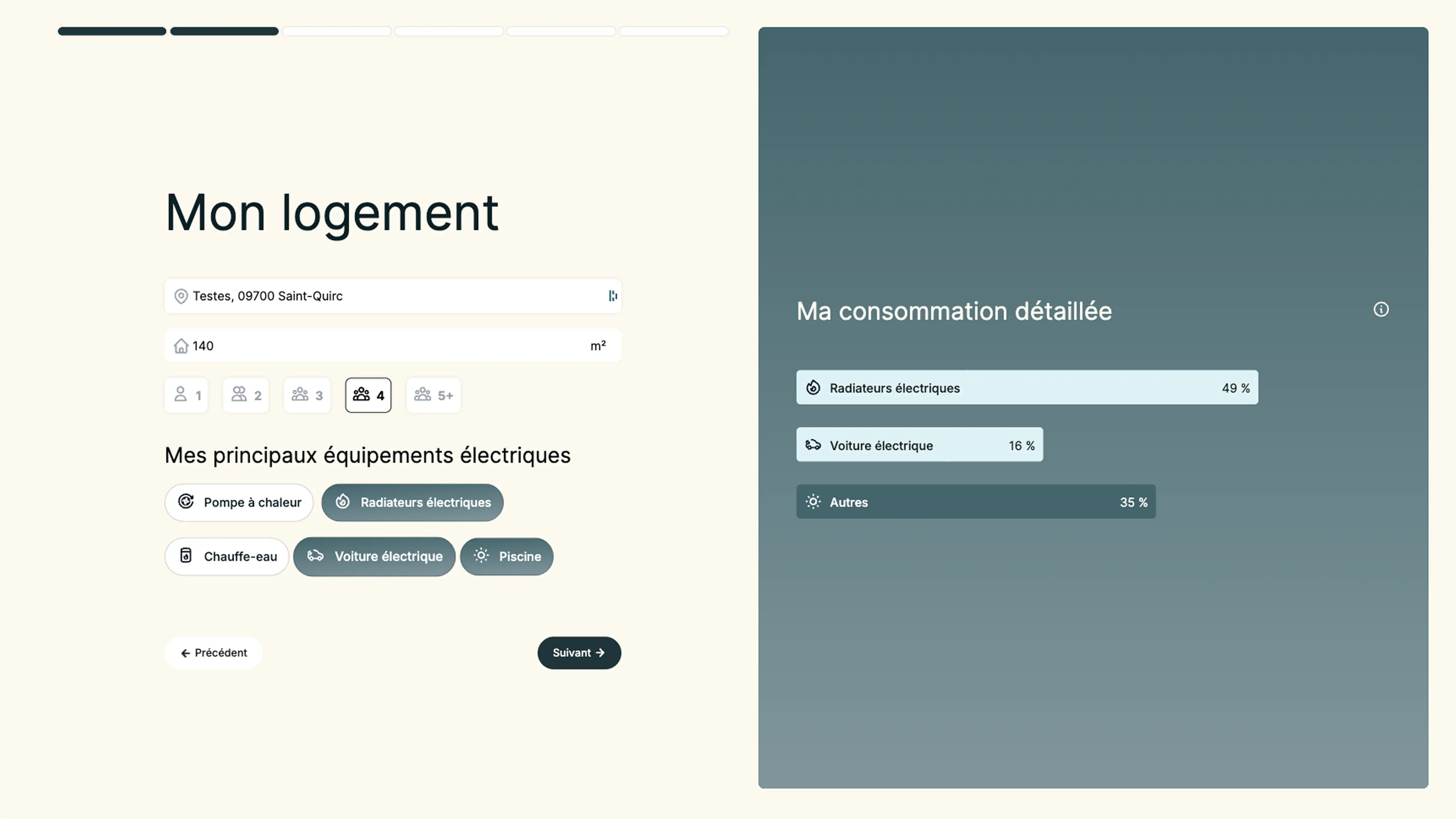Click the second progress step segment
This screenshot has height=819, width=1456.
(x=224, y=31)
